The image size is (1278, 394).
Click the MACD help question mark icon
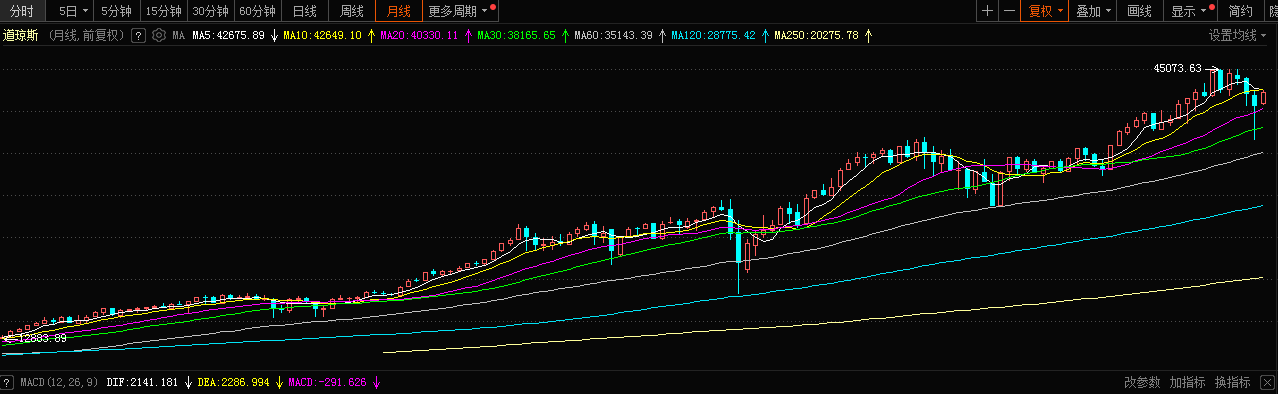click(x=7, y=382)
